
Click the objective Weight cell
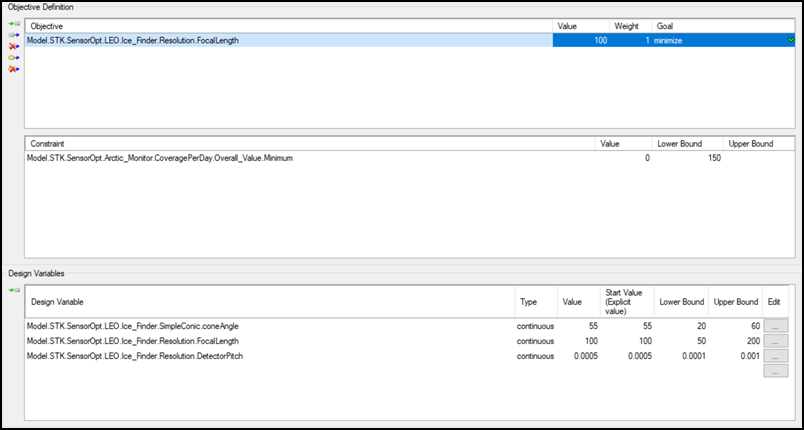[629, 40]
